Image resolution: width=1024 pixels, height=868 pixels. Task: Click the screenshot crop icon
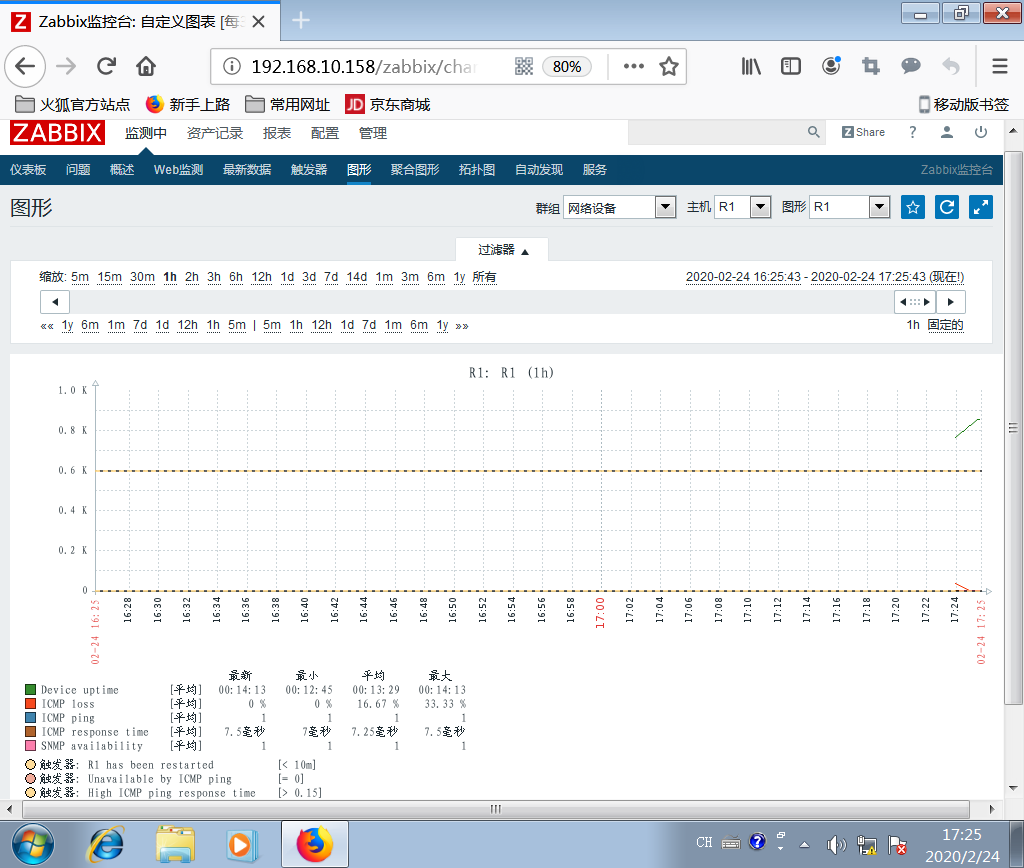pos(871,66)
